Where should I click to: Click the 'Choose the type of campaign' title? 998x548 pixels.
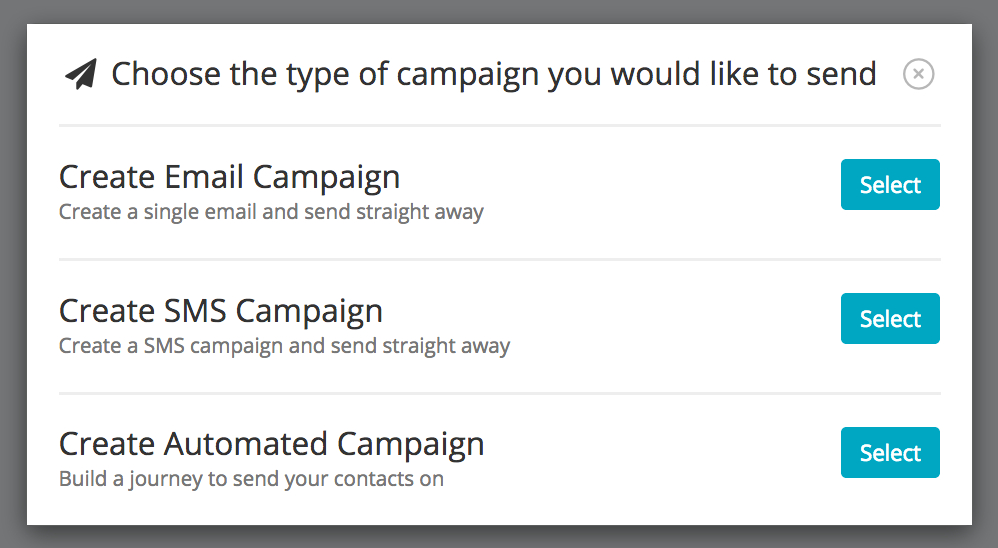(494, 74)
